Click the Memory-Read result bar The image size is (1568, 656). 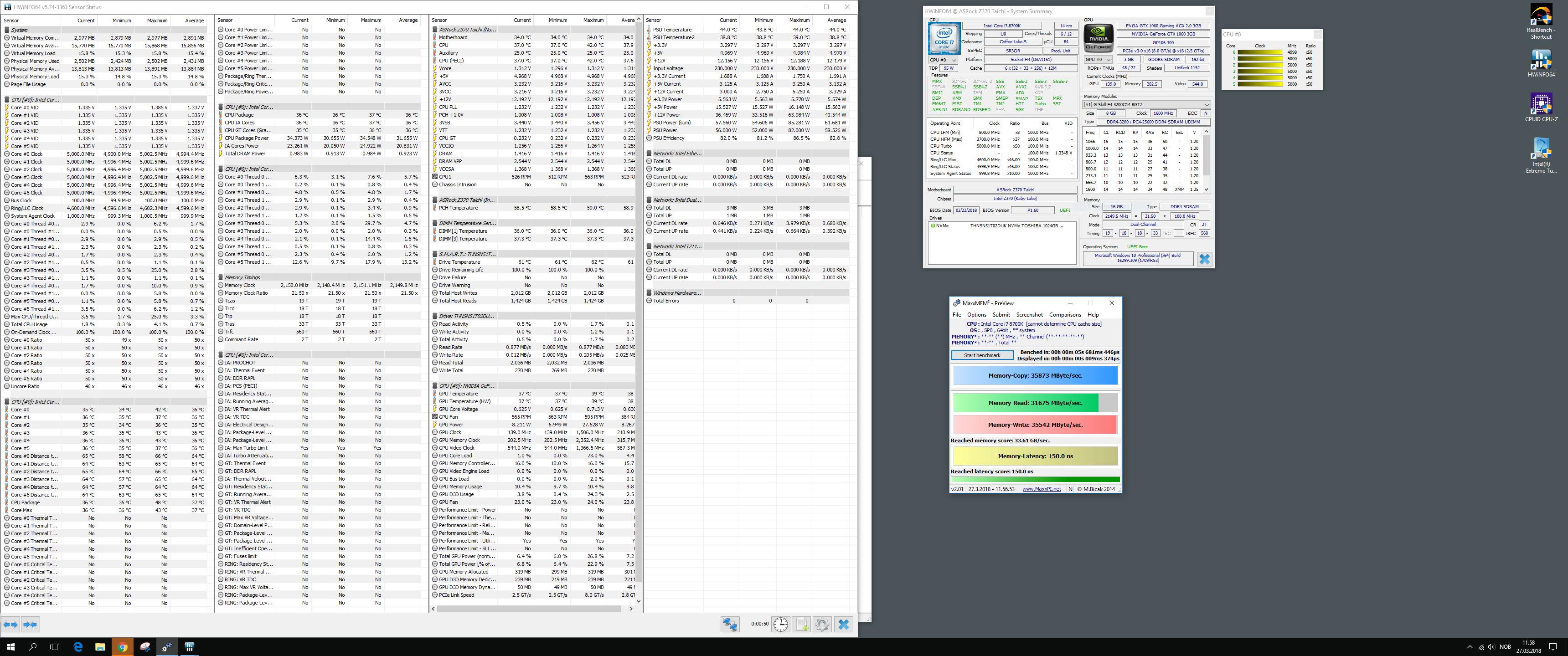pos(1035,403)
